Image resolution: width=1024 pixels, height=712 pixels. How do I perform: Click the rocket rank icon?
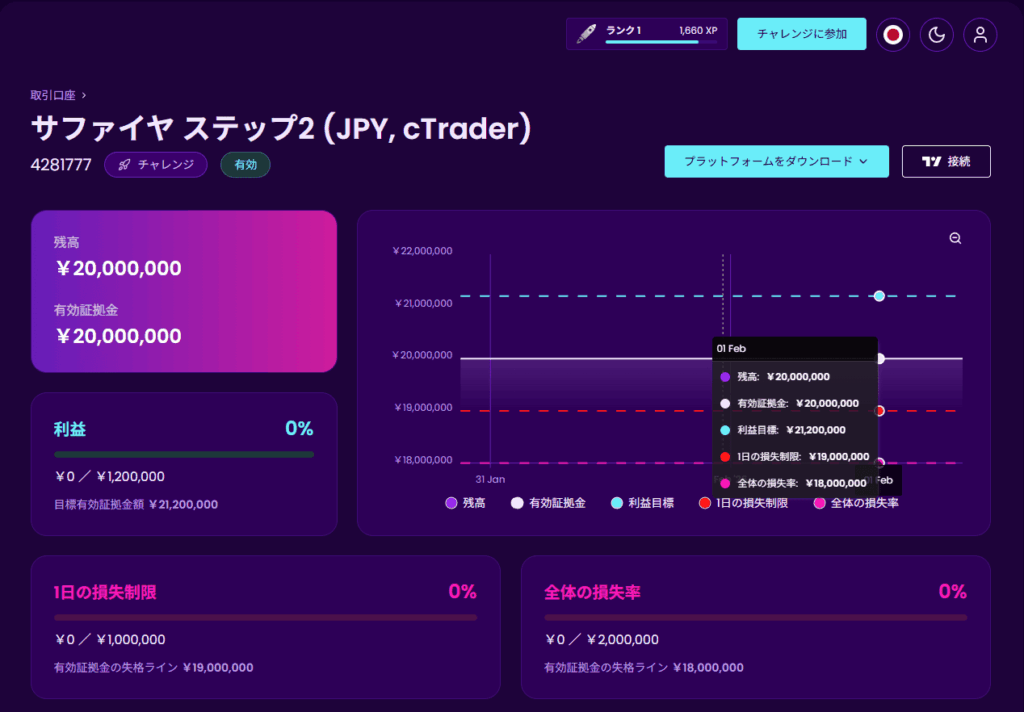[x=587, y=34]
